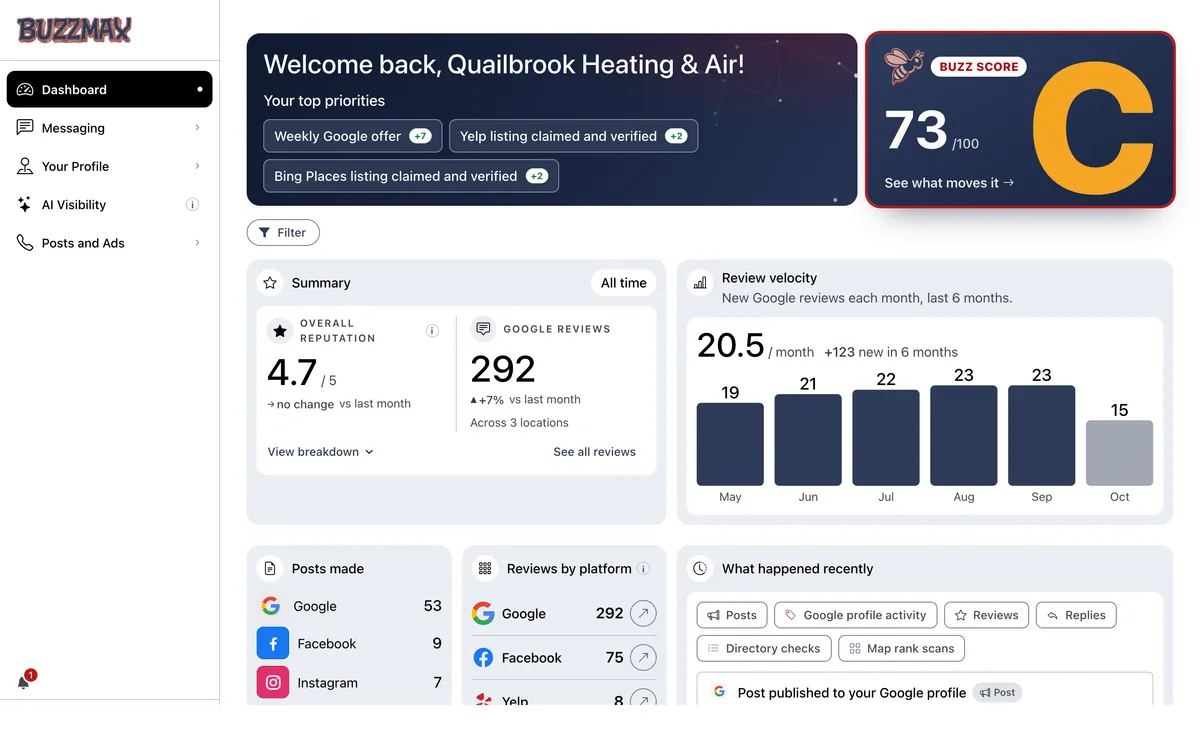This screenshot has width=1200, height=750.
Task: Open Messaging in the sidebar
Action: click(x=110, y=128)
